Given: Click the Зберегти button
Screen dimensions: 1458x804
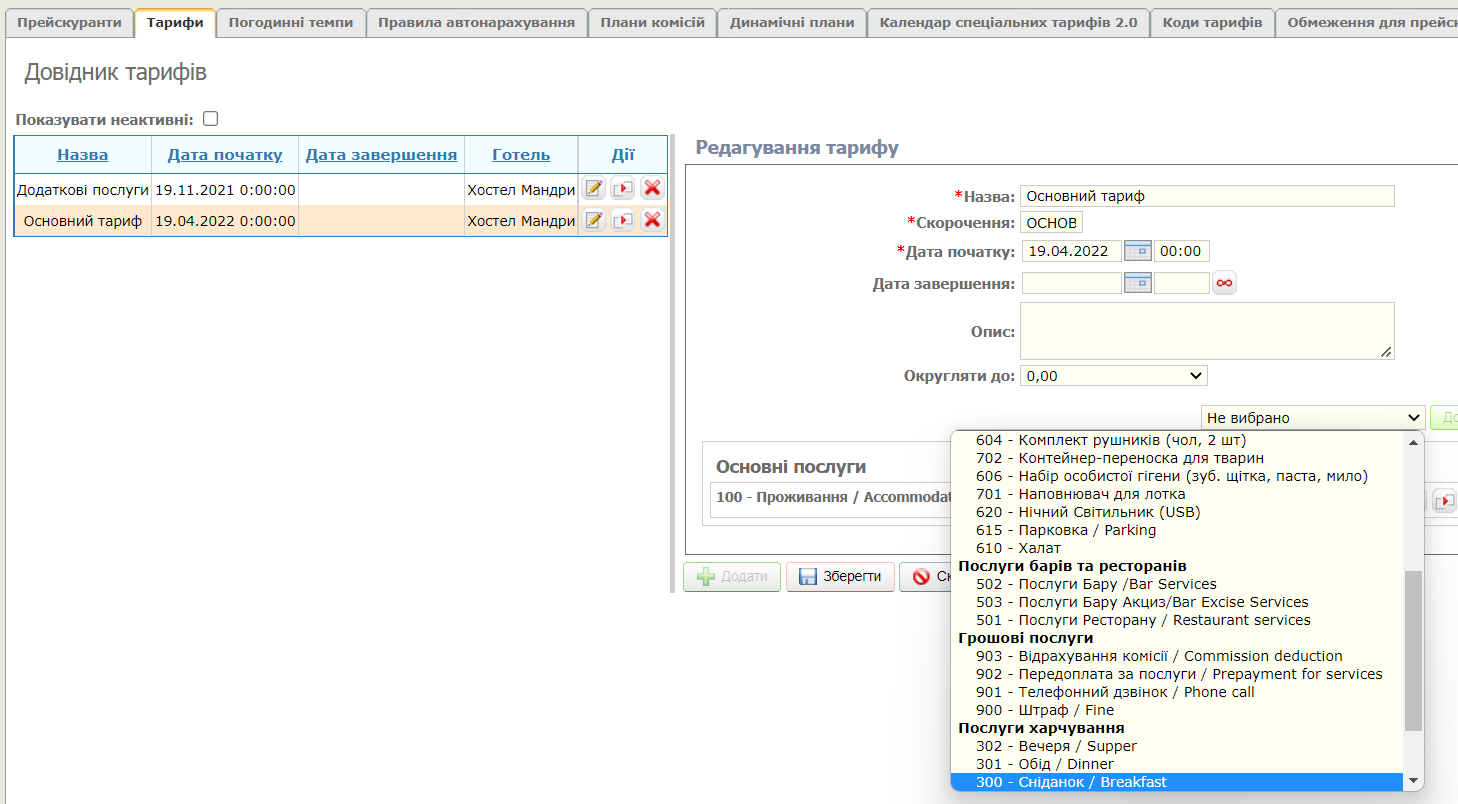Looking at the screenshot, I should click(x=840, y=577).
